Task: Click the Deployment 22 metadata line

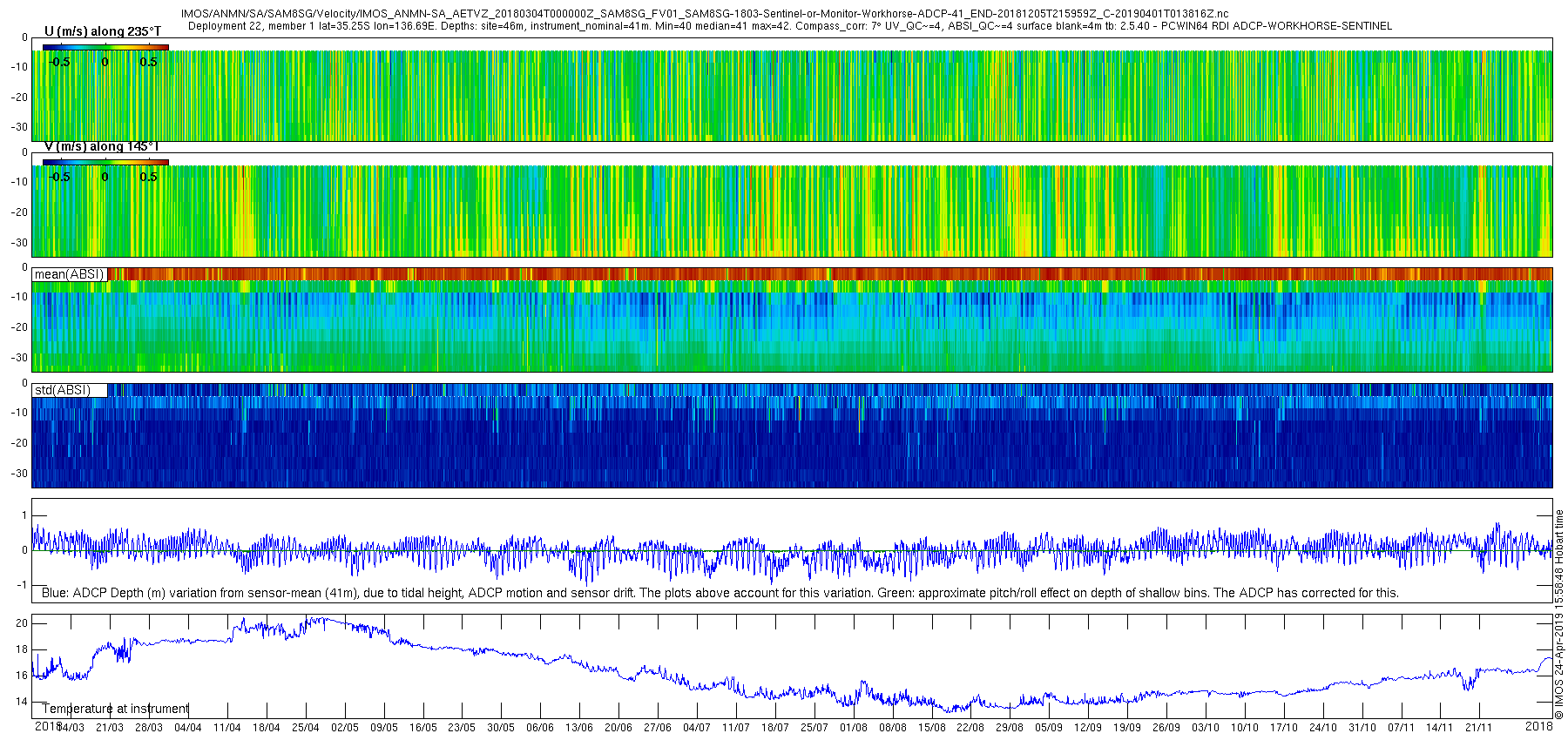Action: click(x=789, y=26)
